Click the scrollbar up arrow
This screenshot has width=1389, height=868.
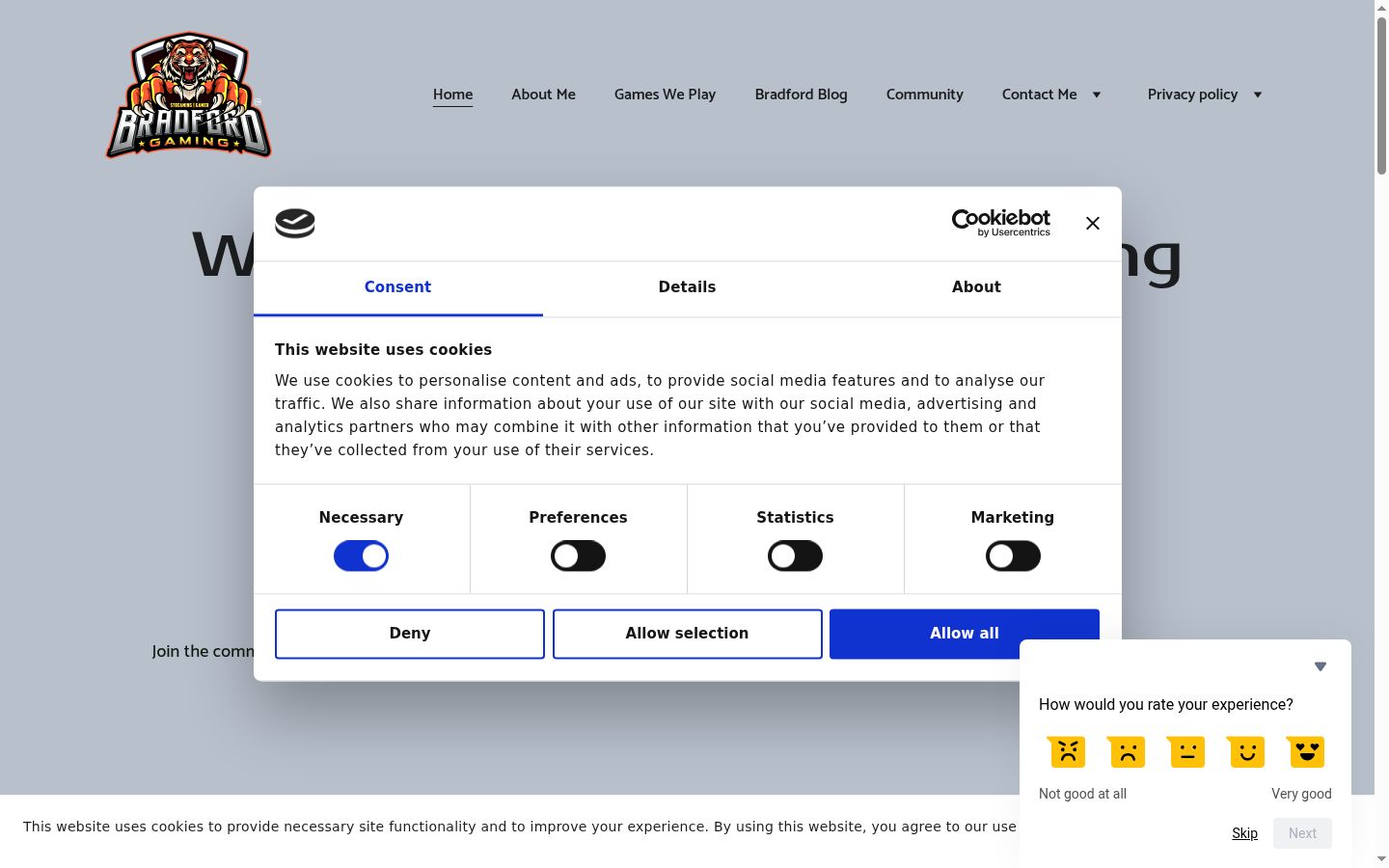1381,8
